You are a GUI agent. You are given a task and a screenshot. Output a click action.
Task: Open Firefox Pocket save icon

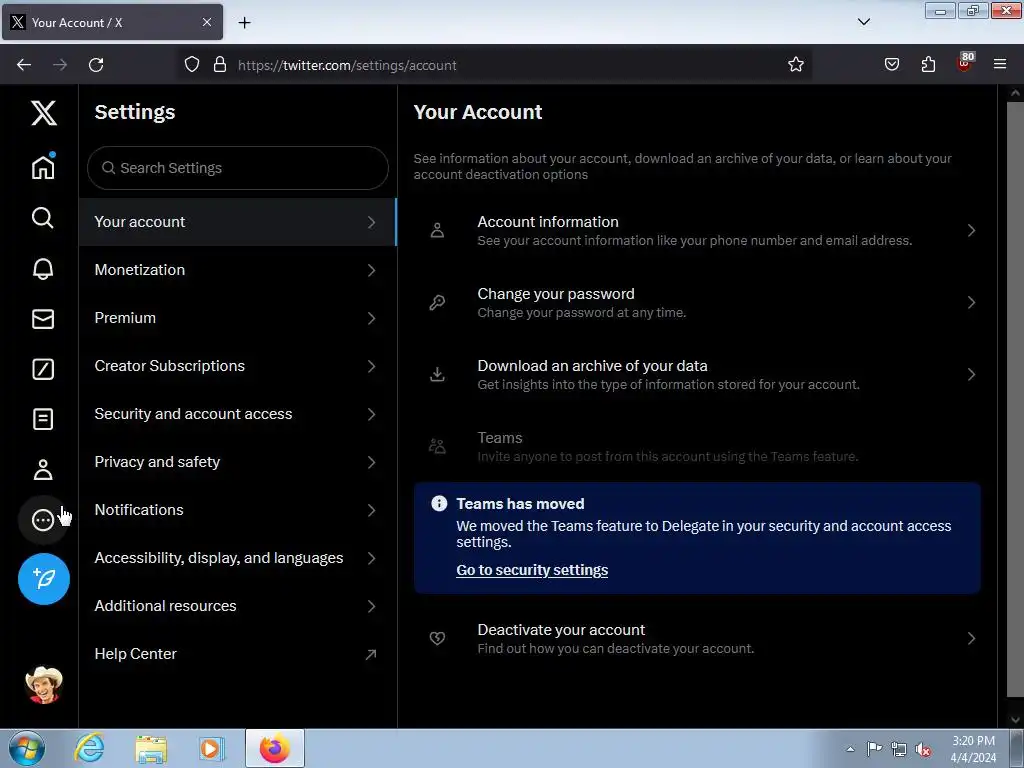pyautogui.click(x=891, y=64)
